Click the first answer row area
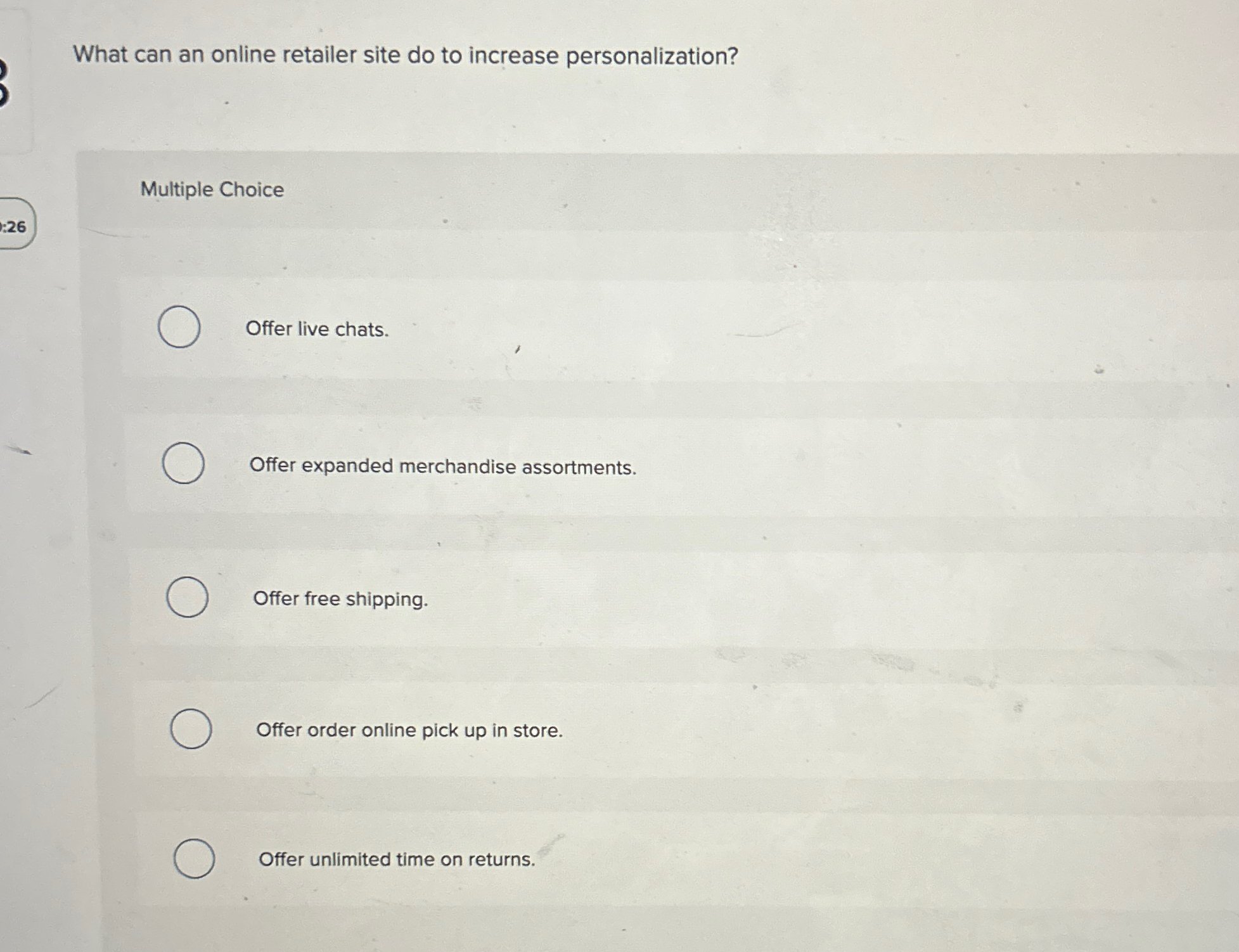Viewport: 1239px width, 952px height. point(634,328)
